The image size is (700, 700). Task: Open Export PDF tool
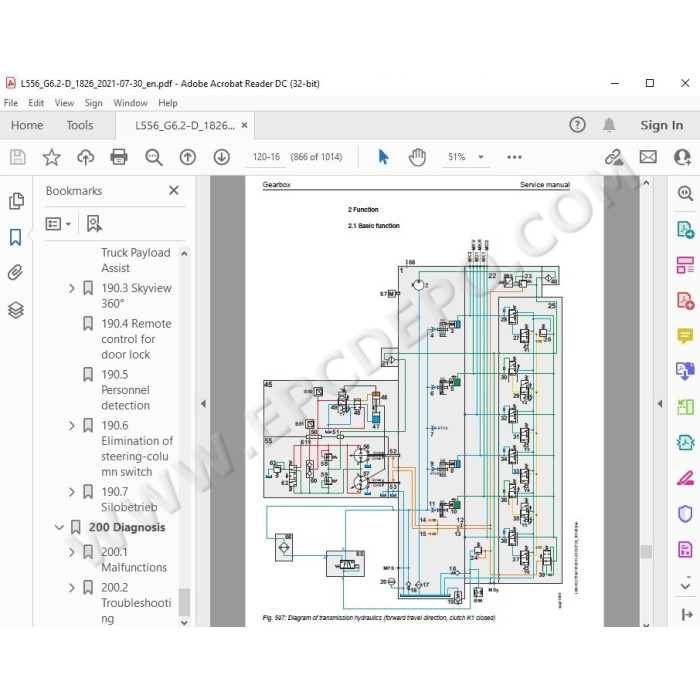tap(685, 230)
